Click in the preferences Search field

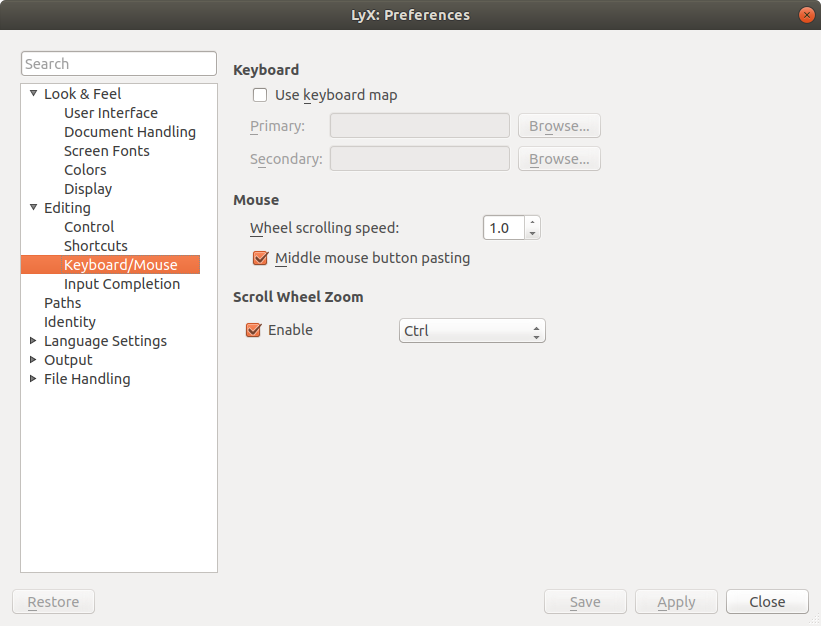118,64
